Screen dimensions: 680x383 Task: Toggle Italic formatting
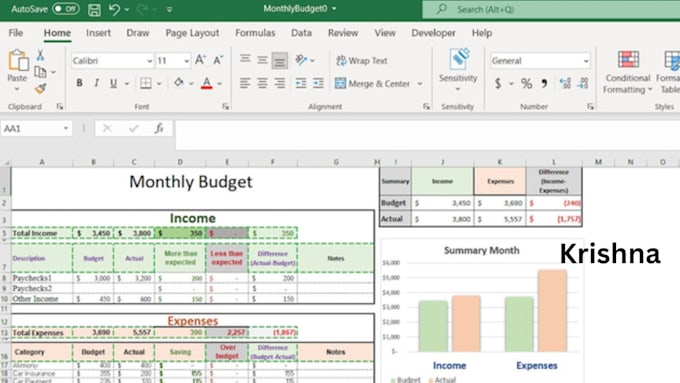coord(96,83)
